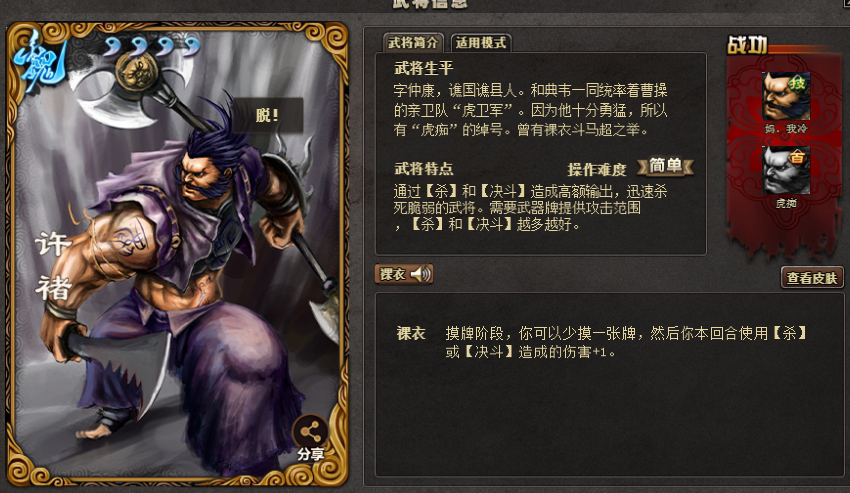Play the 裸衣 skill voice speaker icon

(421, 274)
